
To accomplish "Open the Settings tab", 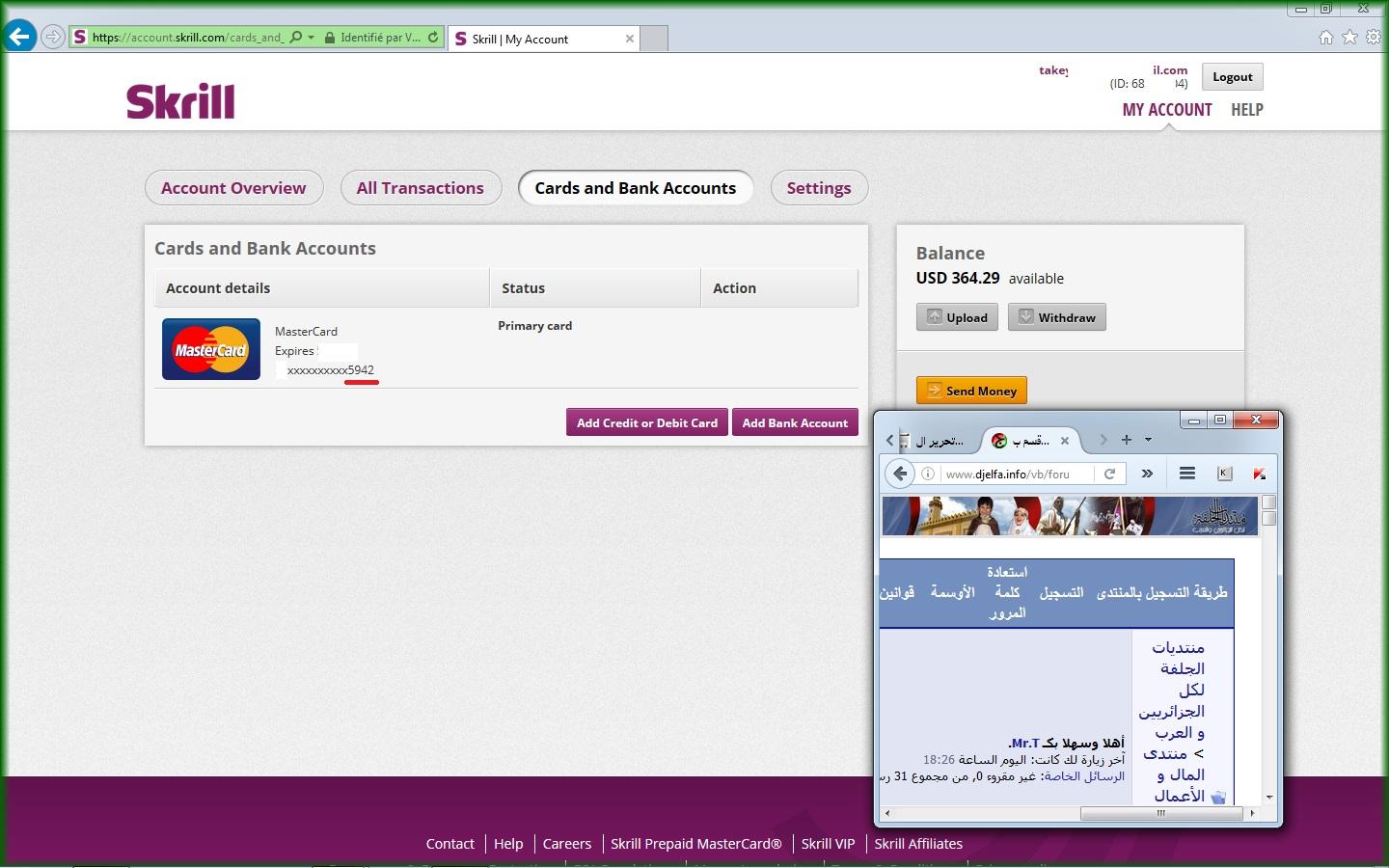I will pos(819,188).
